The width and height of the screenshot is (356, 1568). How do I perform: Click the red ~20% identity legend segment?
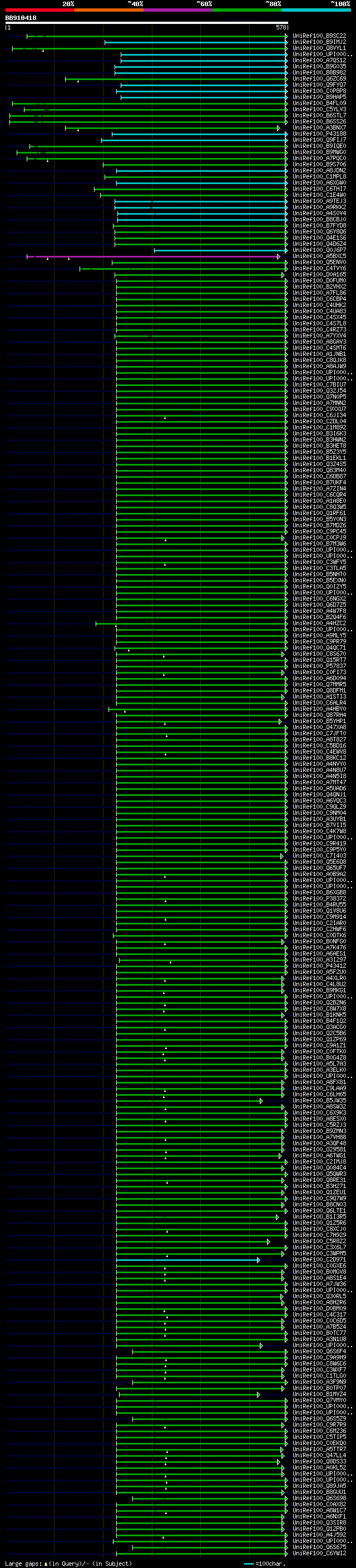click(x=39, y=10)
